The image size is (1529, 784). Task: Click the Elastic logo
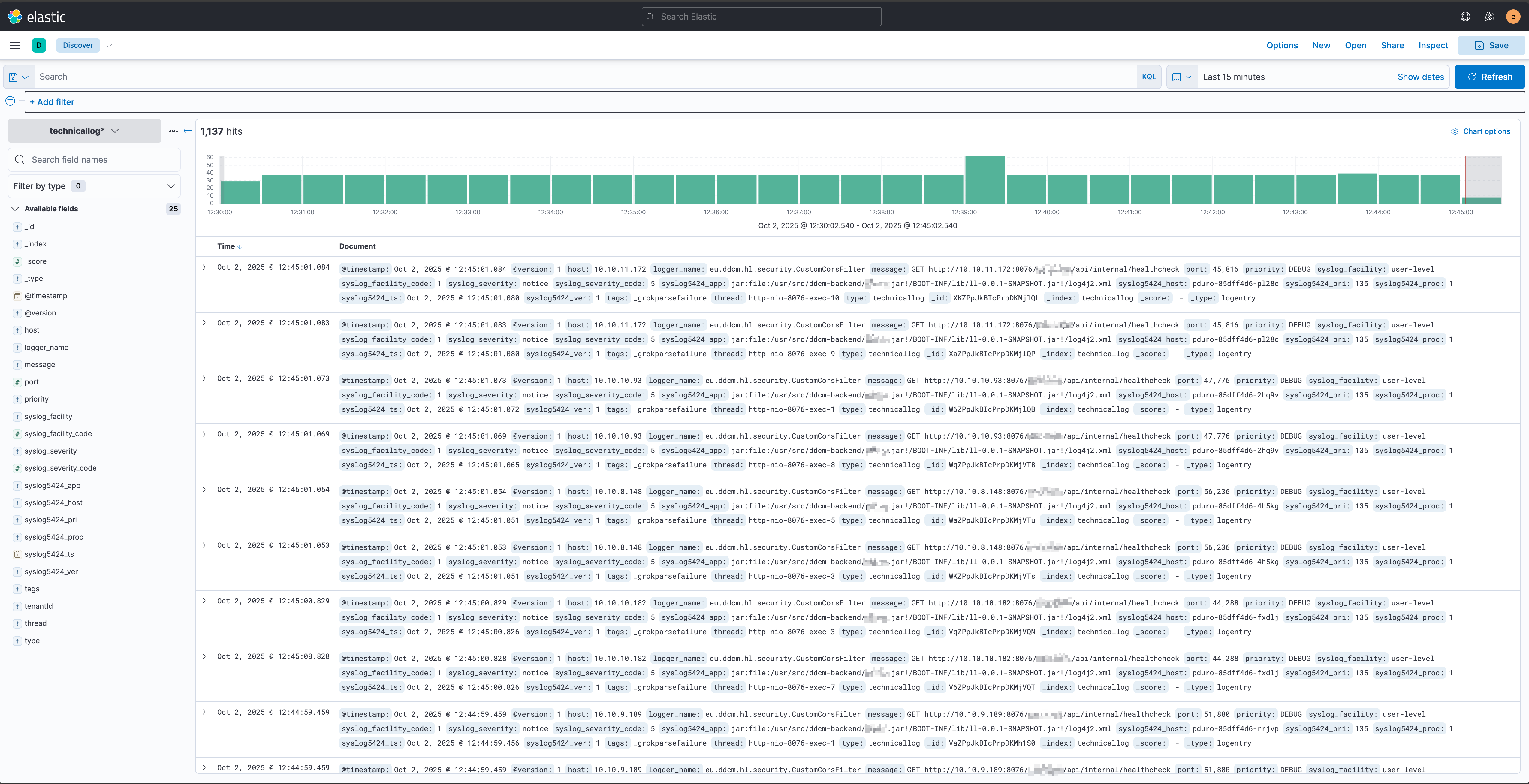pyautogui.click(x=37, y=17)
